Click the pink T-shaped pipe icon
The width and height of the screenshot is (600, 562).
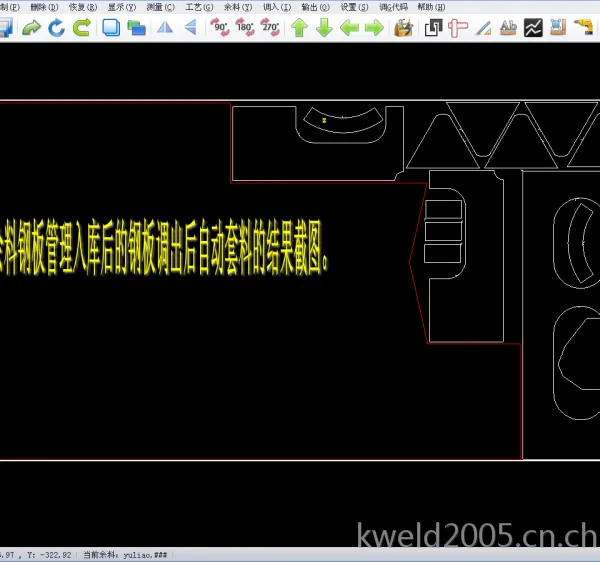[x=458, y=28]
